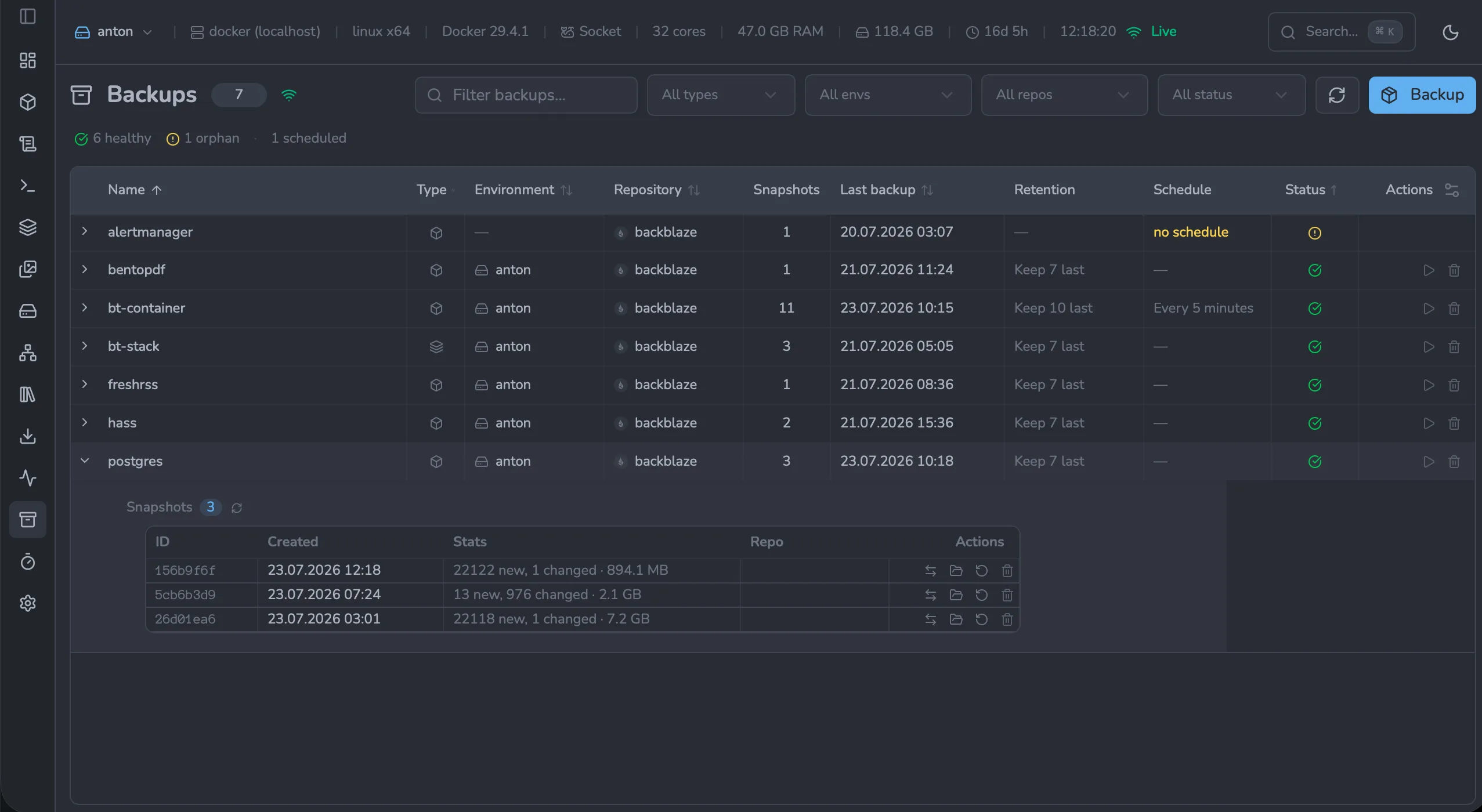Open the containers cube icon in sidebar
This screenshot has height=812, width=1482.
coord(28,102)
